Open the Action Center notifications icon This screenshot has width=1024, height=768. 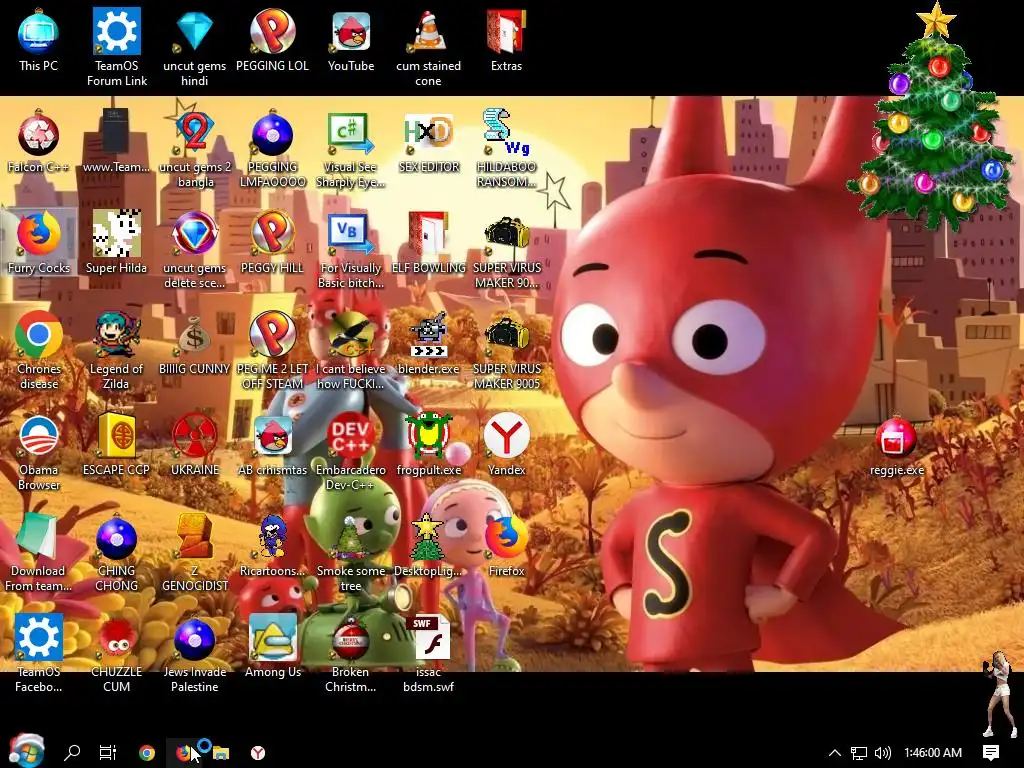click(x=991, y=753)
